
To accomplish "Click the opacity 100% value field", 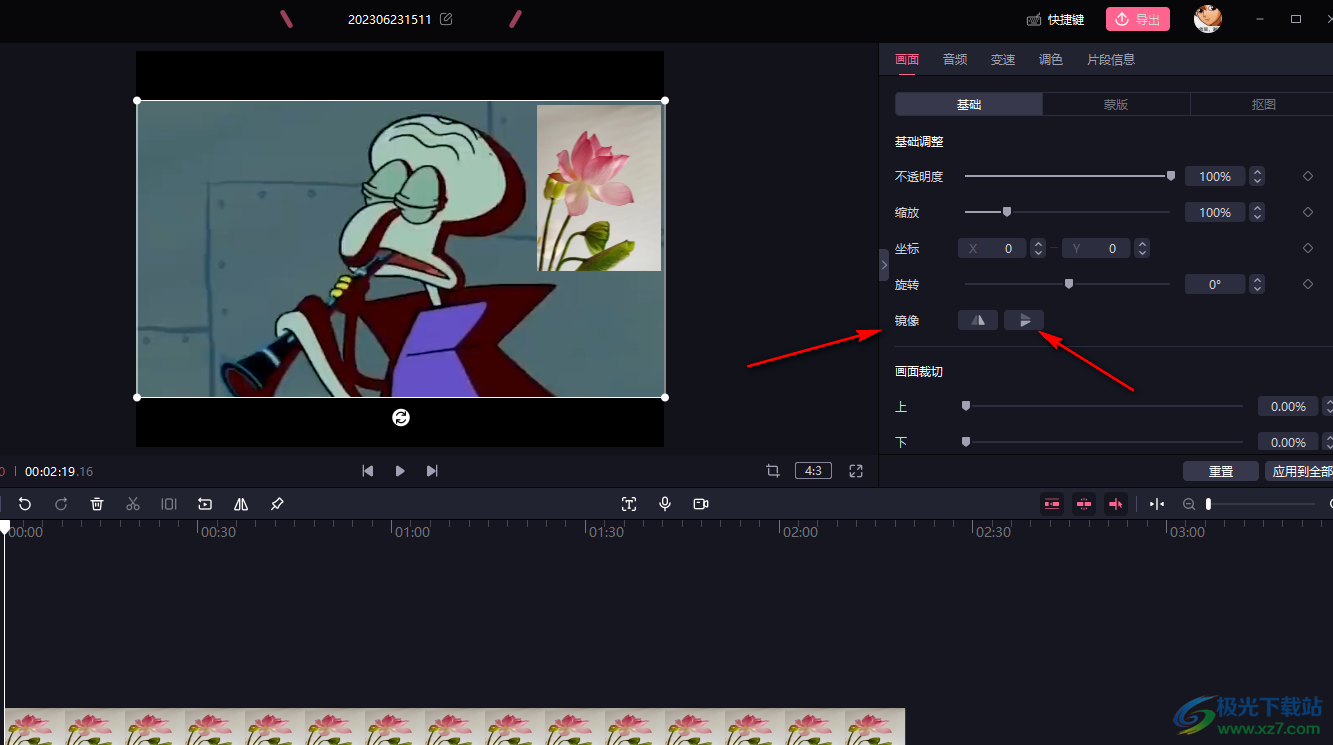I will (1215, 176).
